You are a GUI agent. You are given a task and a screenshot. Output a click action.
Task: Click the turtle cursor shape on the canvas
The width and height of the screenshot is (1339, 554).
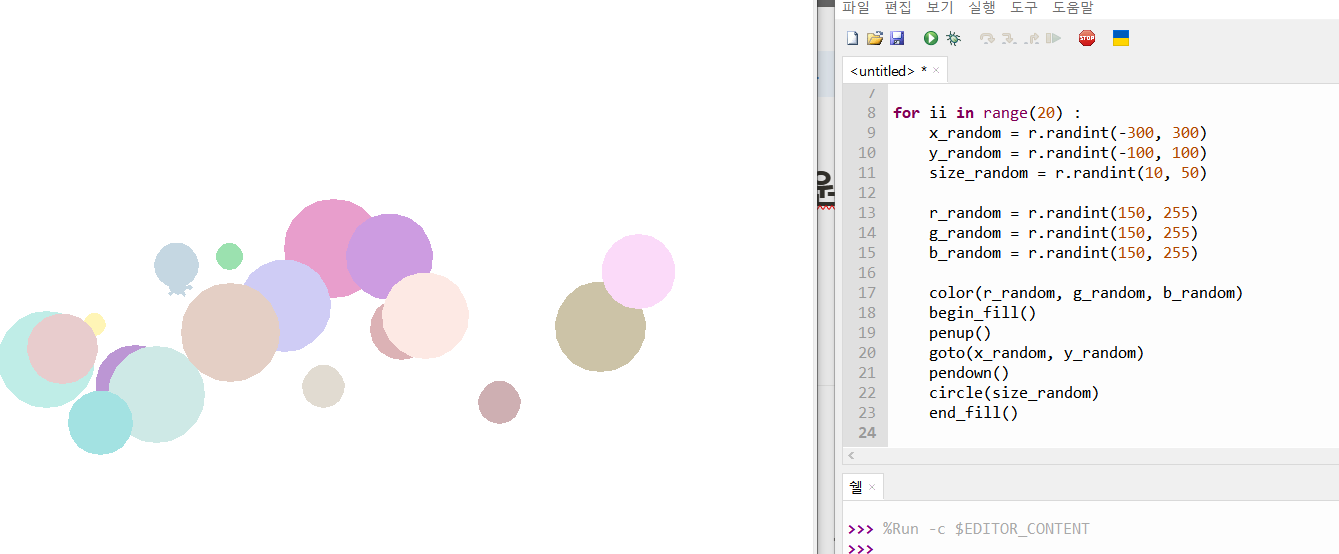(x=178, y=287)
